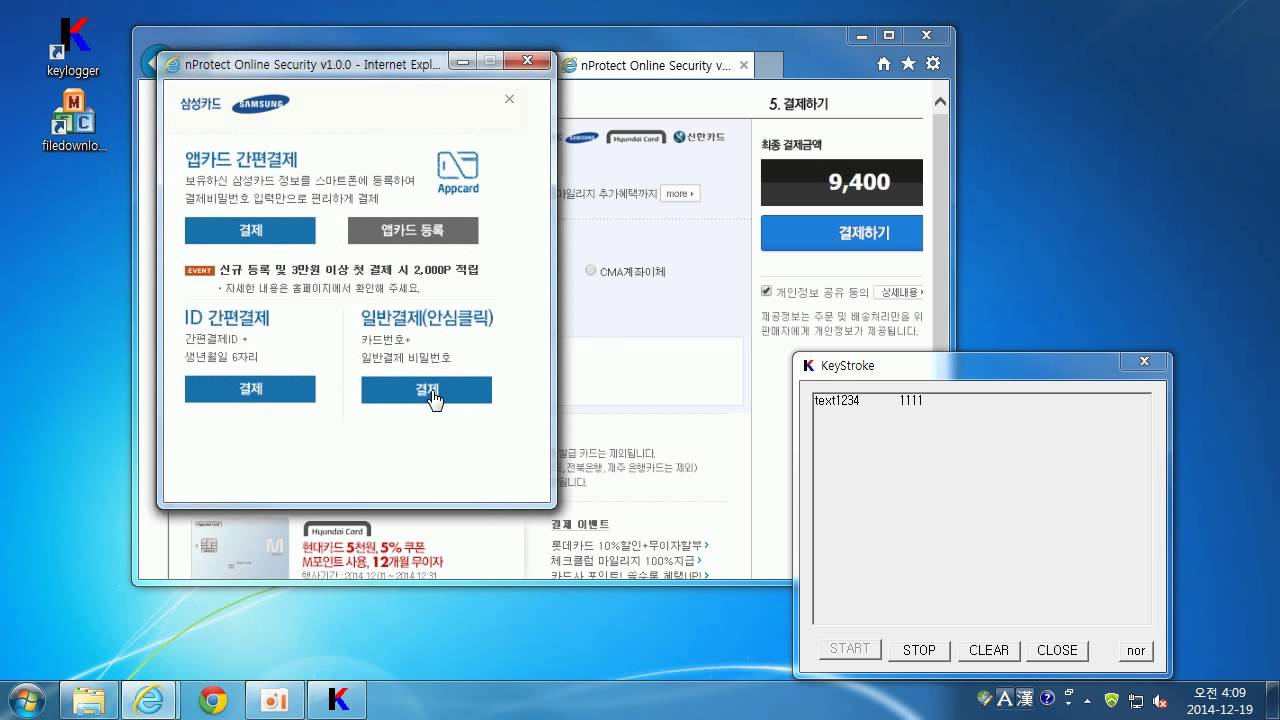
Task: Click the Hanja (漢) conversion tray button
Action: click(1026, 698)
